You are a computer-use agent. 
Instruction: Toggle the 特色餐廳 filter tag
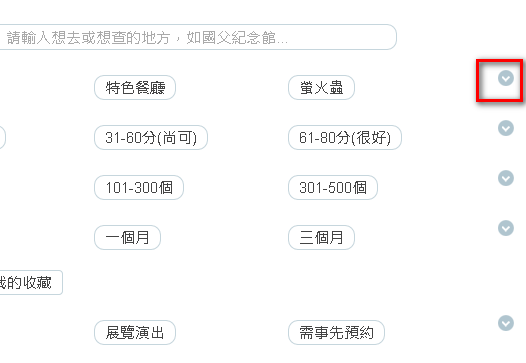(x=135, y=88)
